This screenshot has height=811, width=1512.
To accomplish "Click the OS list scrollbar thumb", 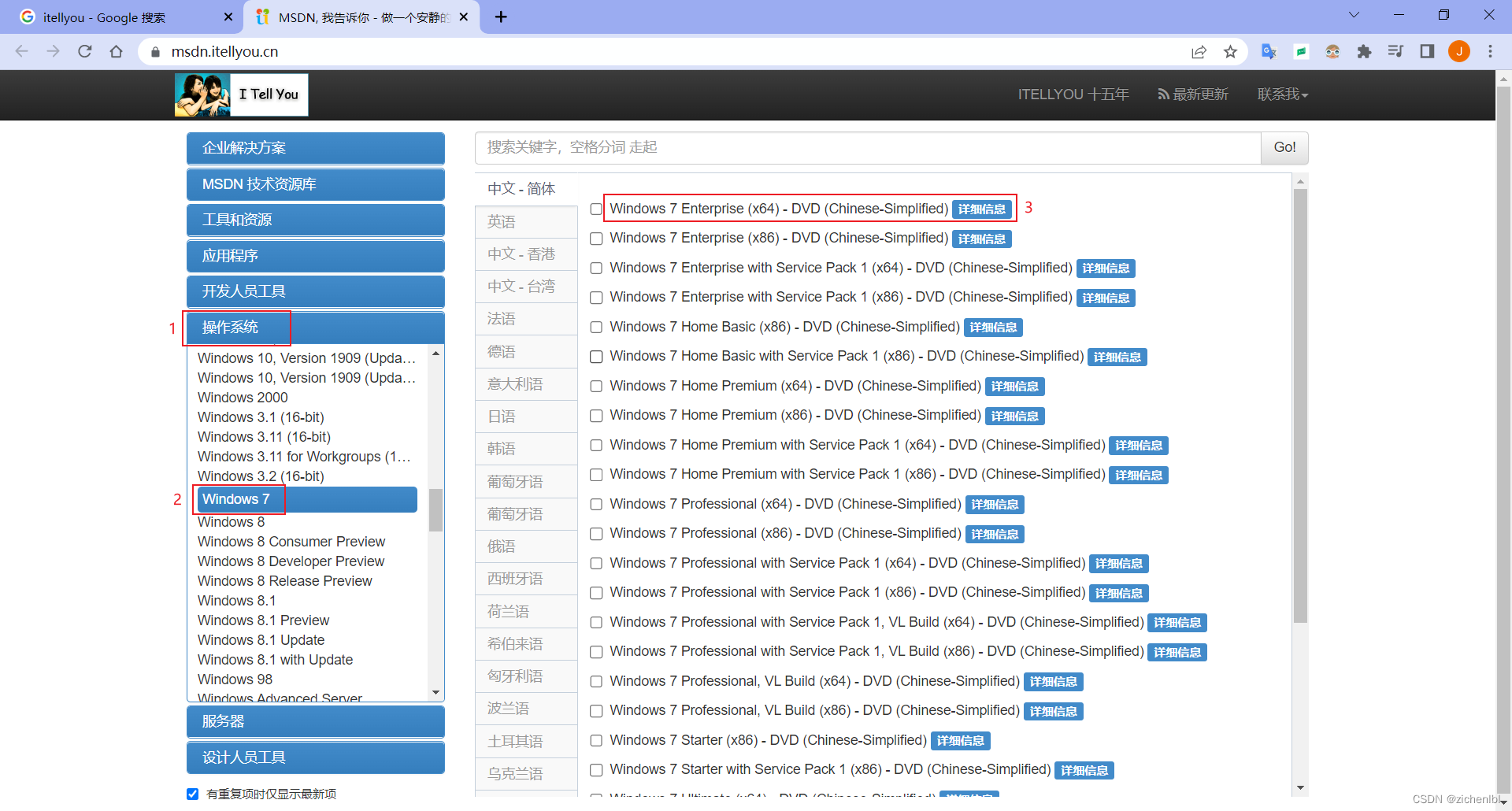I will (x=435, y=510).
